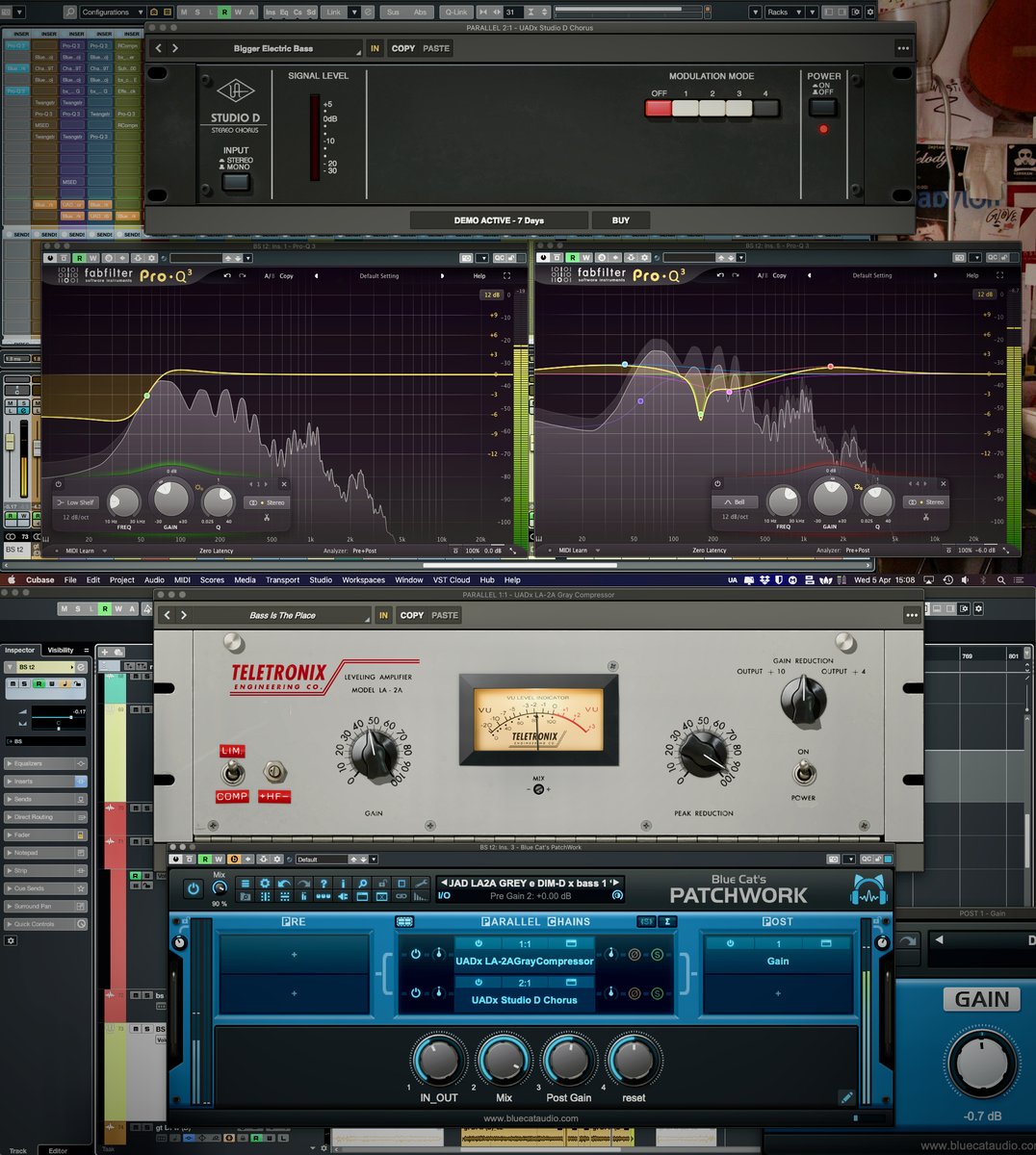Click the pencil edit icon in Patchwork
Screen dimensions: 1036x1155
pyautogui.click(x=846, y=1096)
